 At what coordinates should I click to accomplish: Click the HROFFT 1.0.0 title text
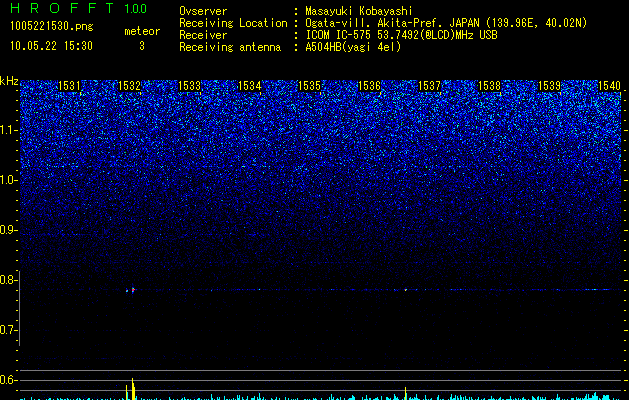click(79, 8)
